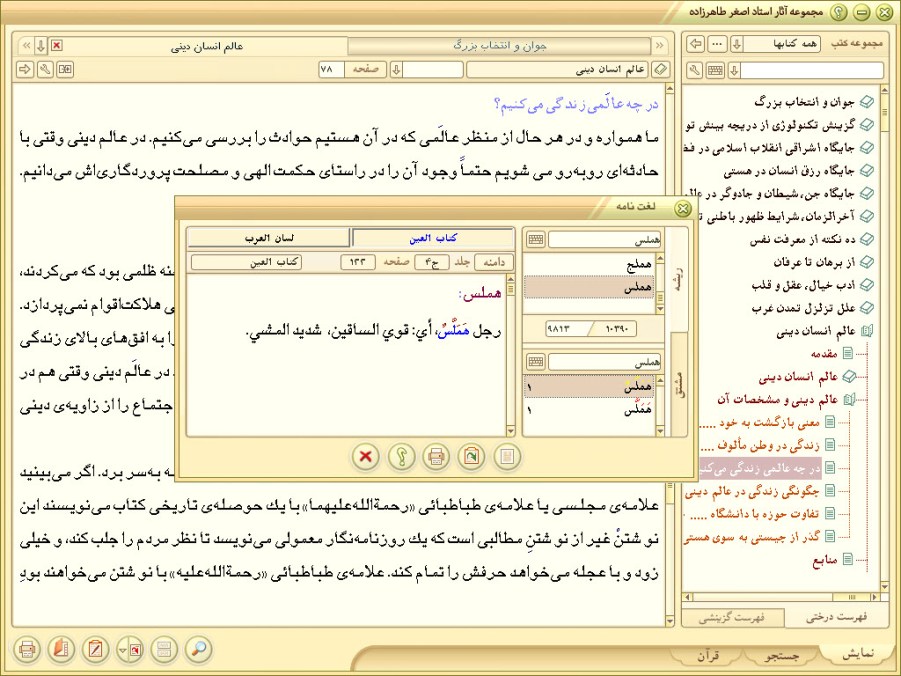
Task: Open the همه کتابها dropdown arrow
Action: tap(737, 44)
